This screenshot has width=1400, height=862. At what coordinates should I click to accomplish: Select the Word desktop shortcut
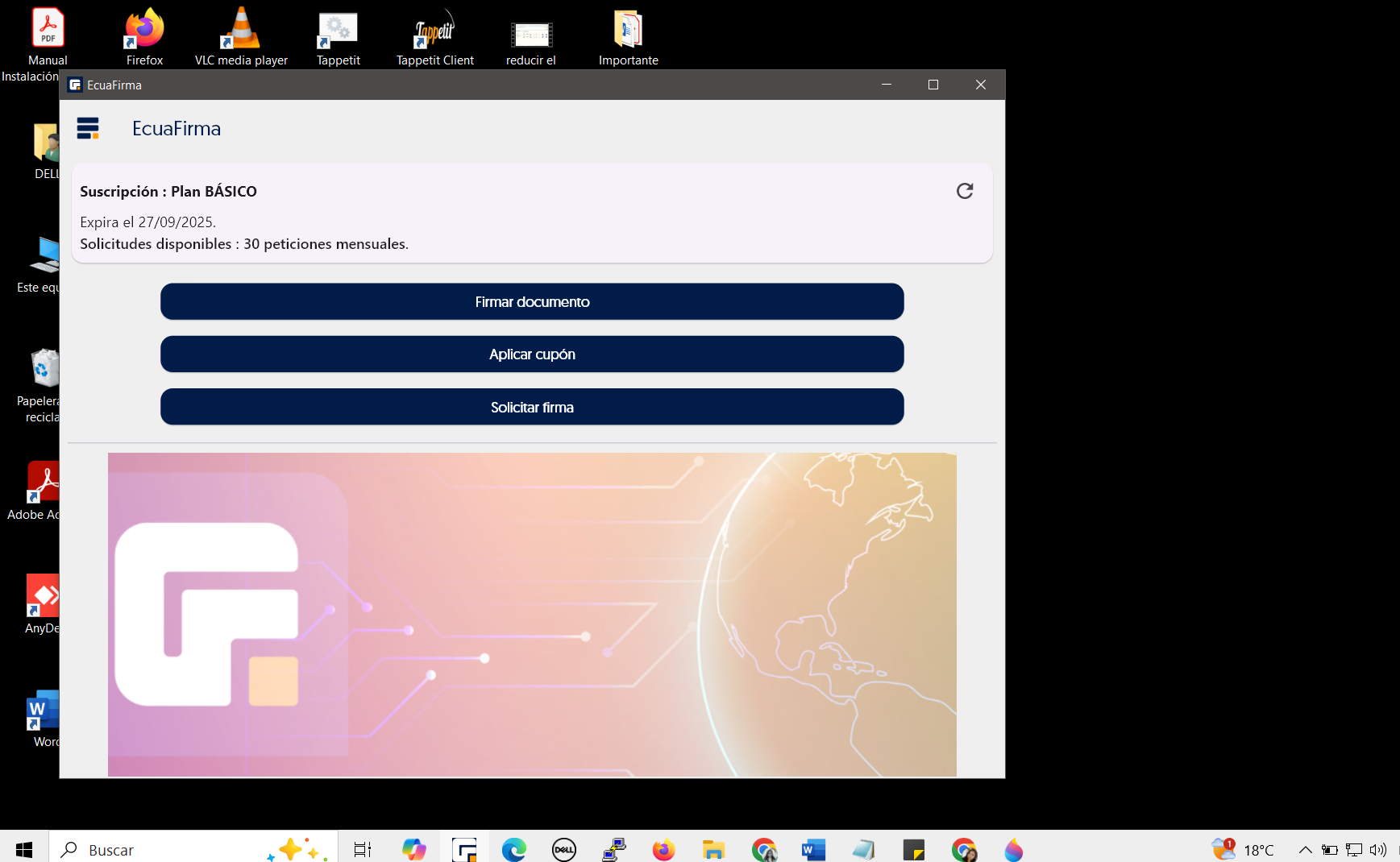tap(44, 719)
